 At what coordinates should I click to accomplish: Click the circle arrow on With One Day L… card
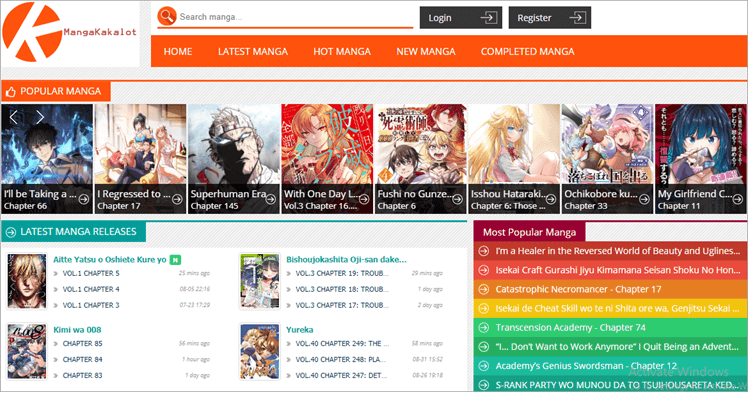click(364, 199)
